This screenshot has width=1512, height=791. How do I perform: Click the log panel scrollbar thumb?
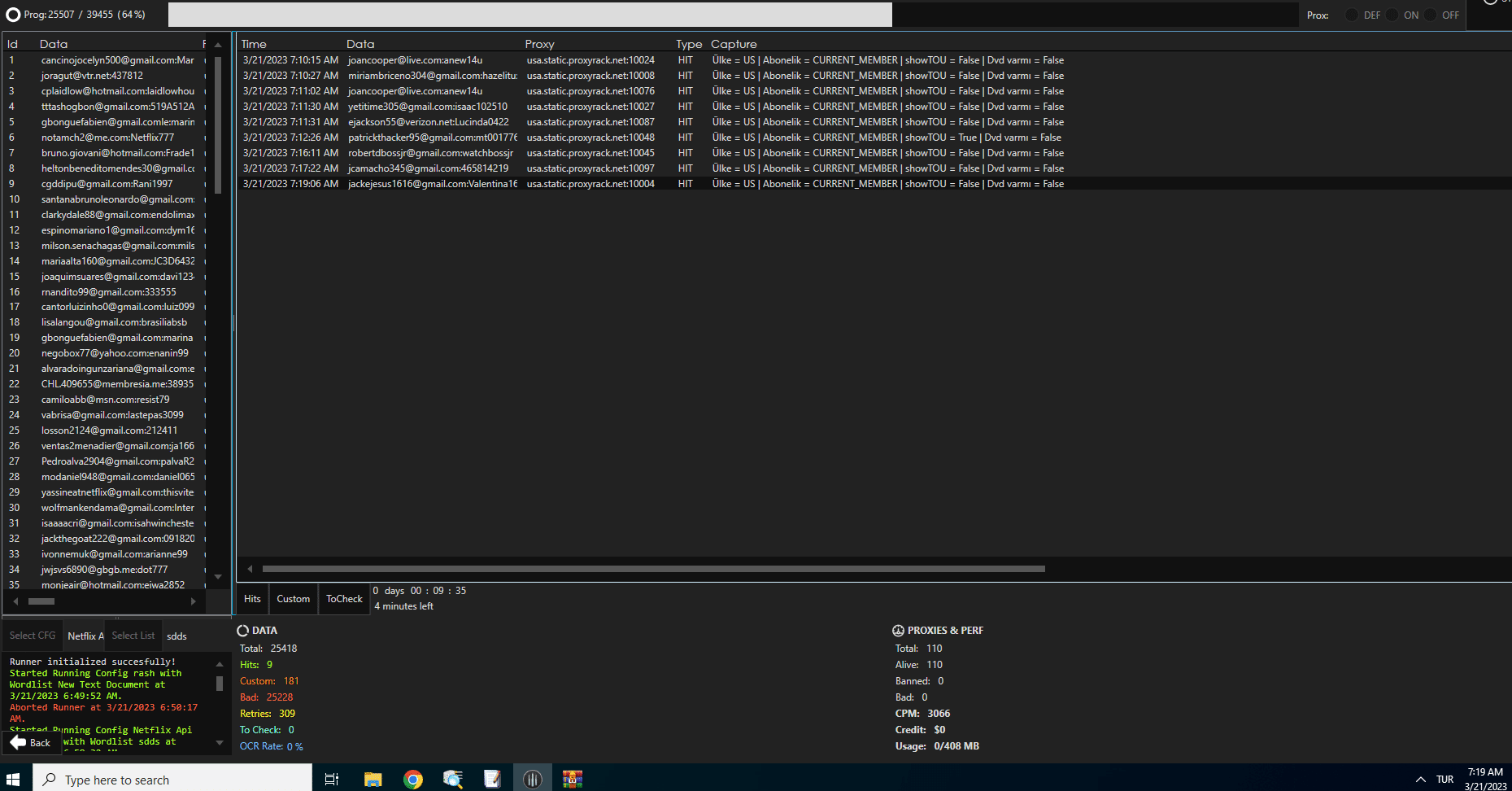(220, 683)
